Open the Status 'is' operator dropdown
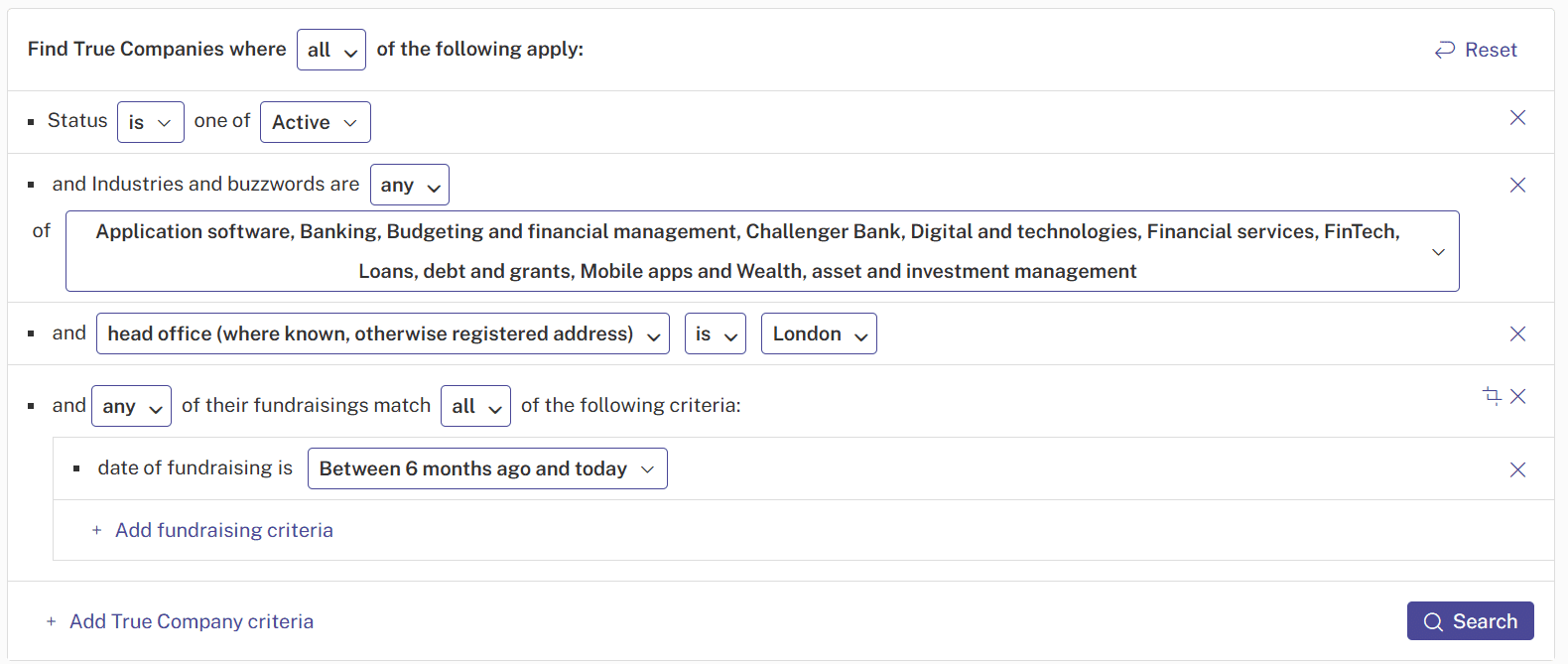 coord(151,122)
